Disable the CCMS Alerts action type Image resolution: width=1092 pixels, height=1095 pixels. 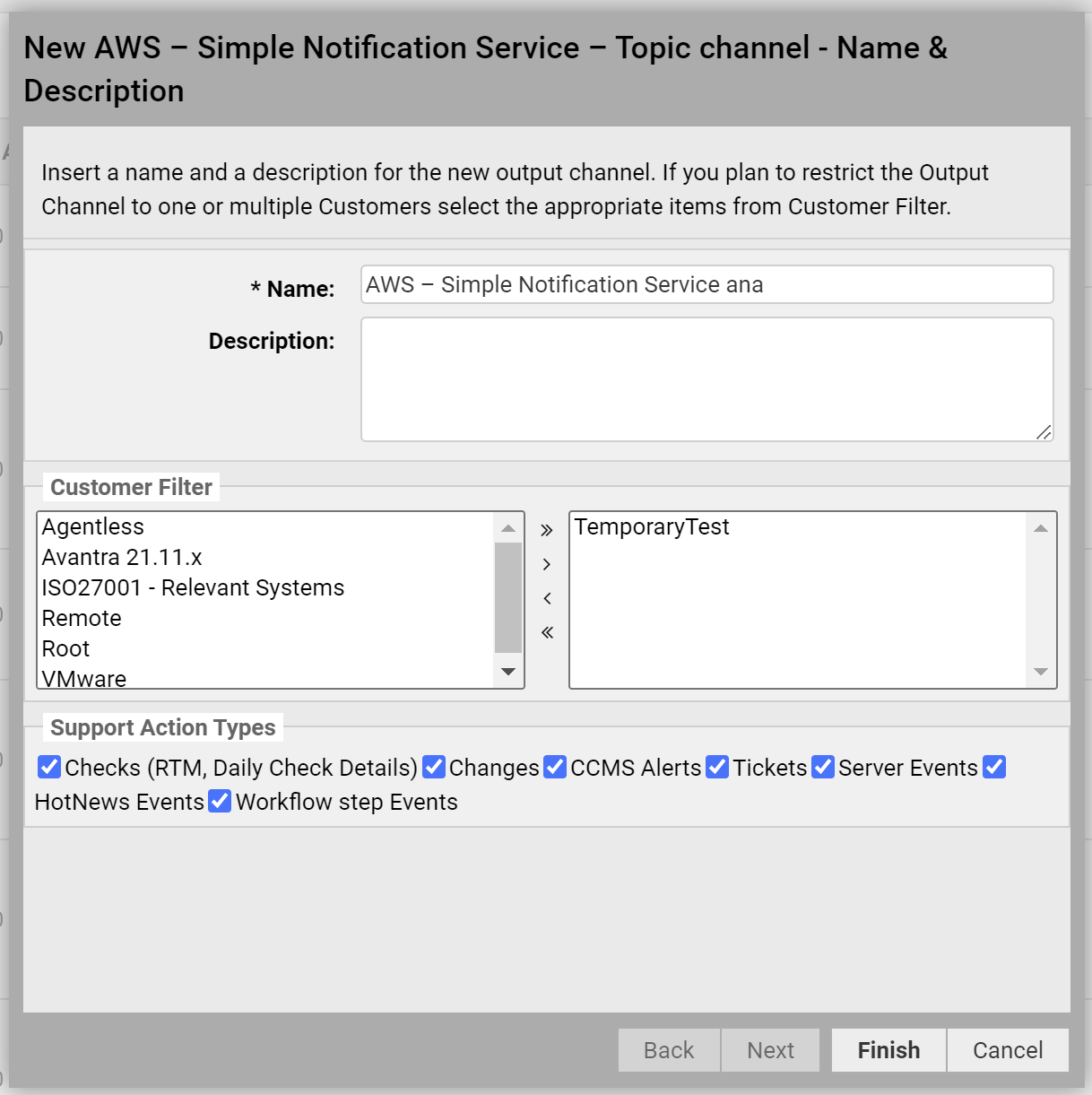554,767
